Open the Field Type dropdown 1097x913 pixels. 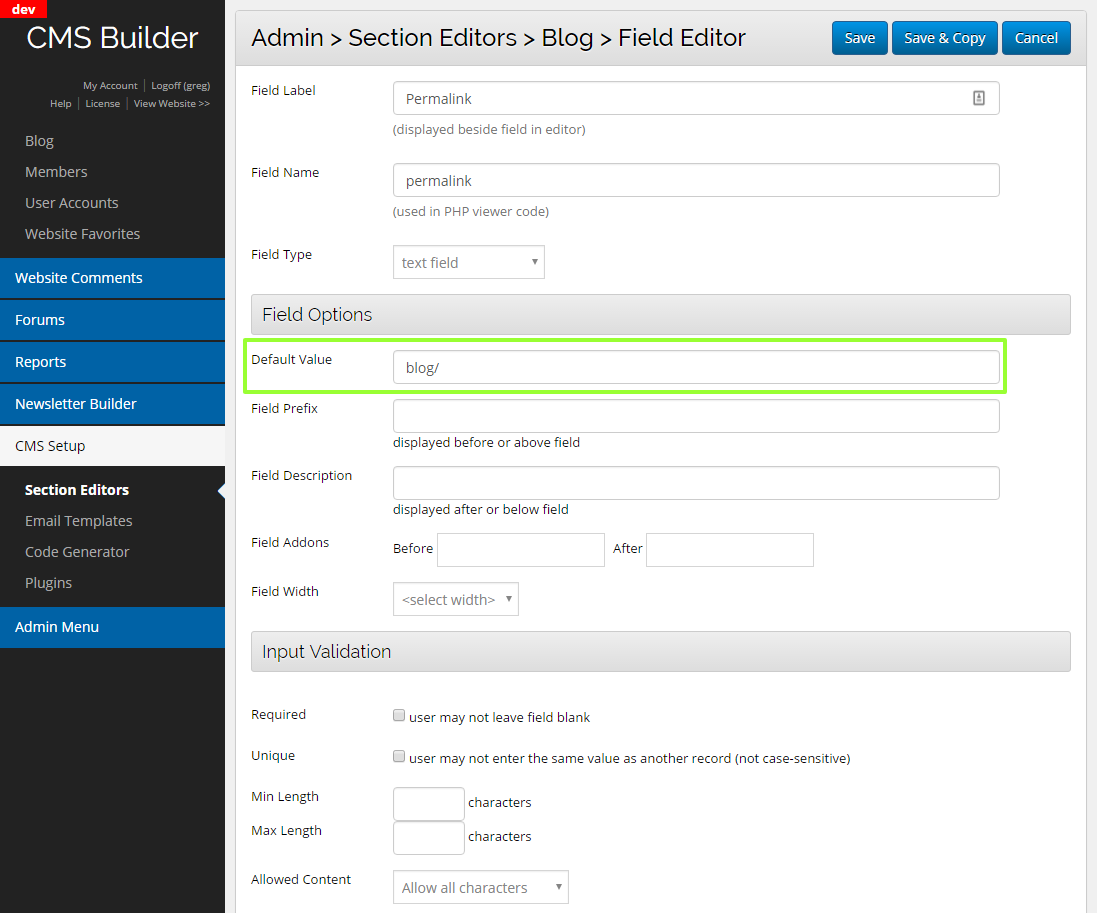point(468,262)
